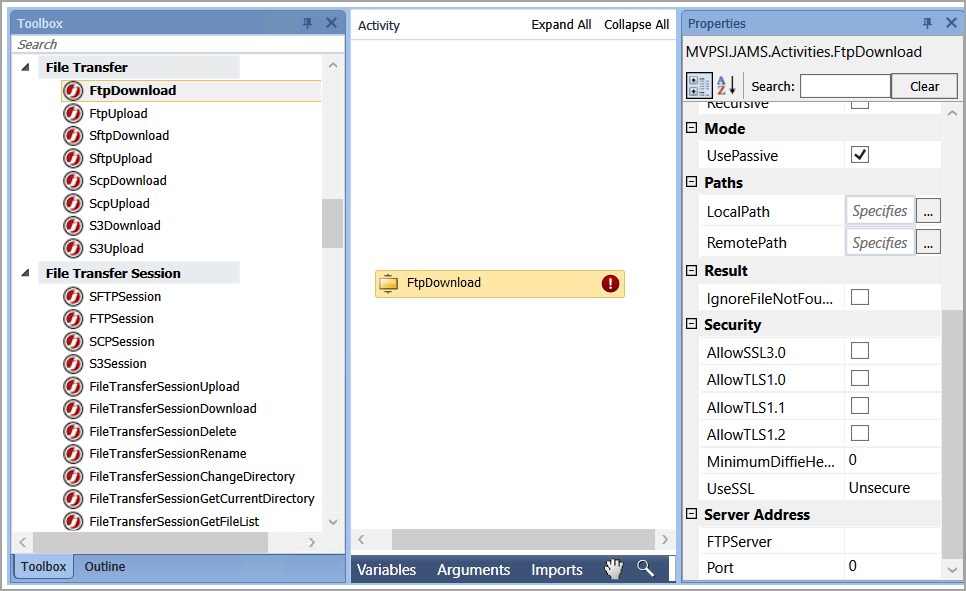
Task: Choose the SCPSession activity icon
Action: pos(73,341)
